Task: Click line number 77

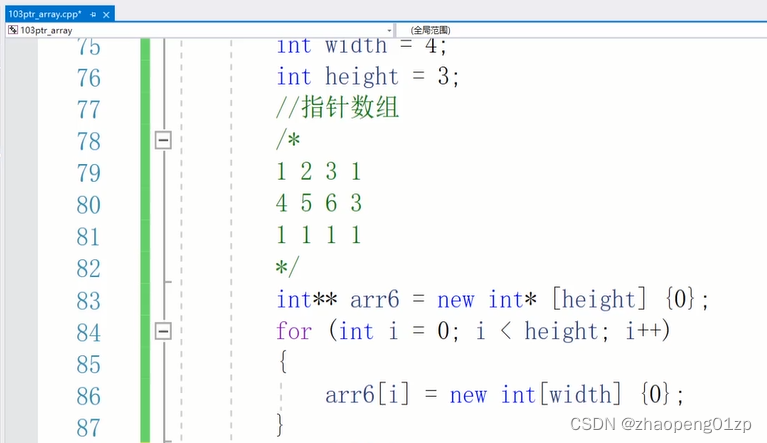Action: [x=89, y=109]
